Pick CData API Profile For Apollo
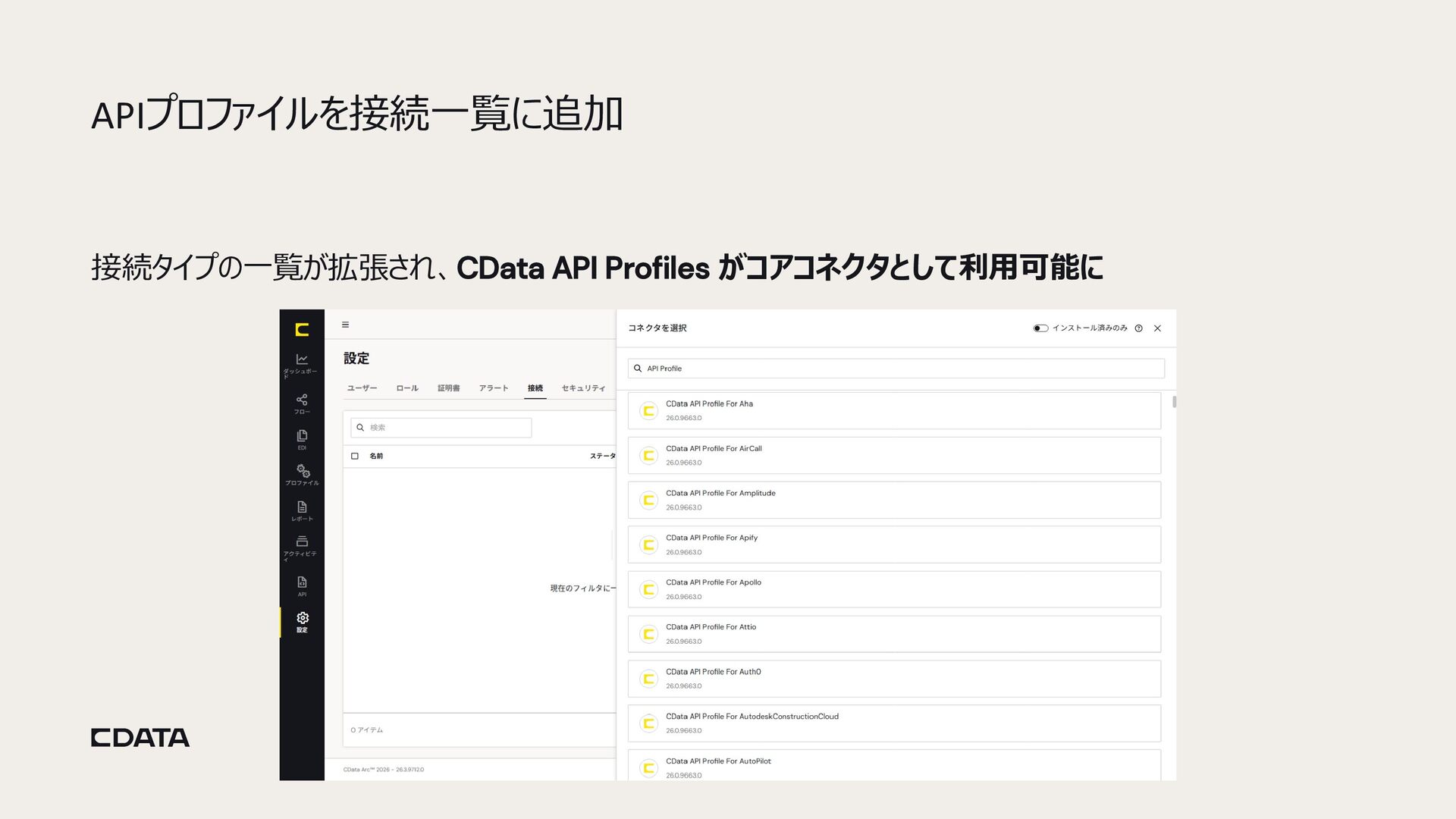Viewport: 1456px width, 819px height. [894, 589]
